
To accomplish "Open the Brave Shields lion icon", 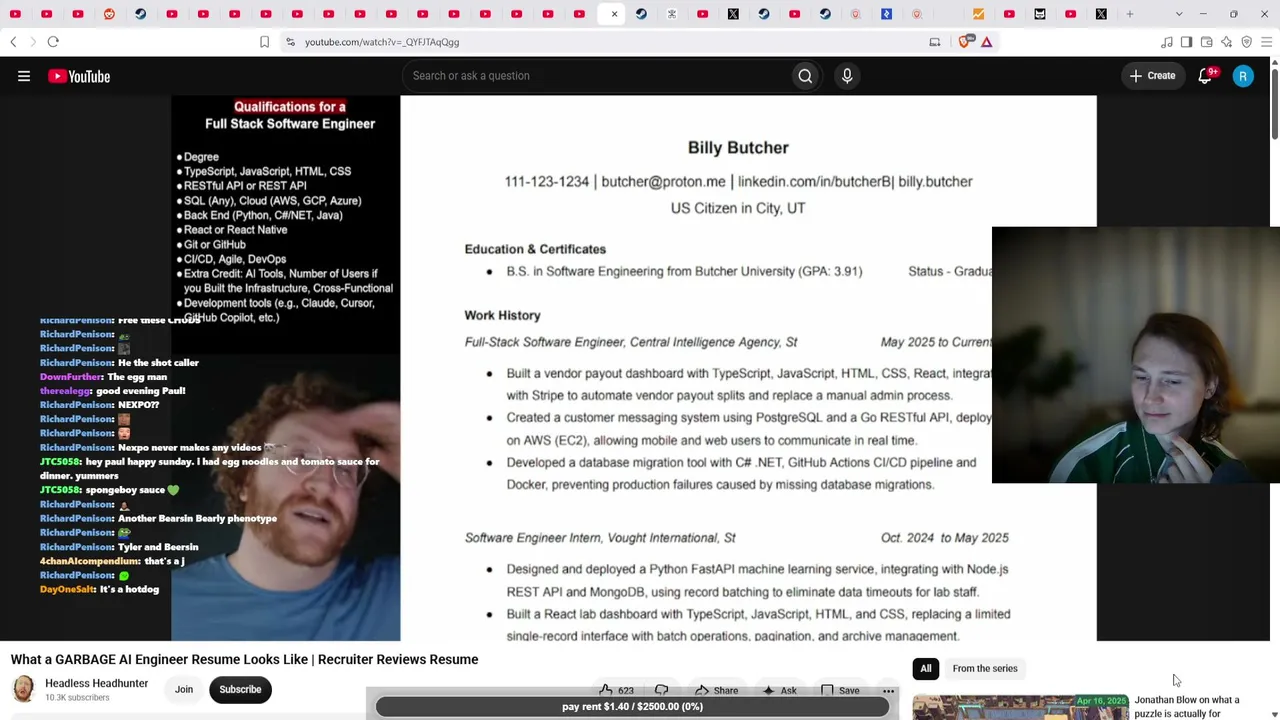I will 965,42.
